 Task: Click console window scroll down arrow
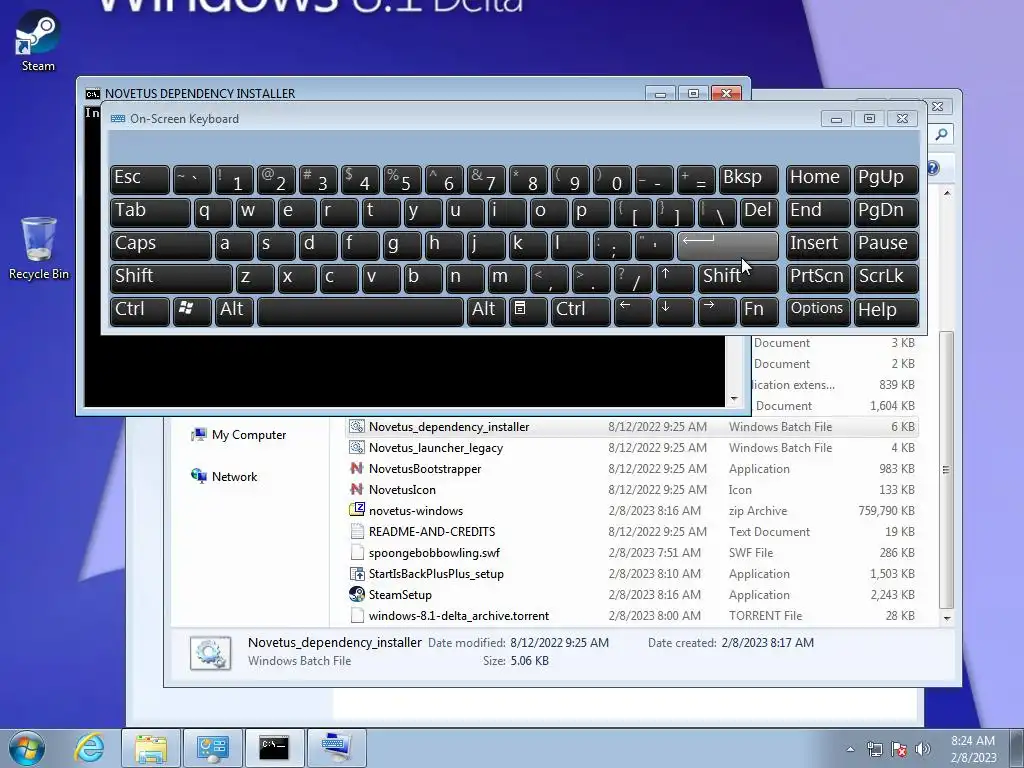click(x=733, y=399)
